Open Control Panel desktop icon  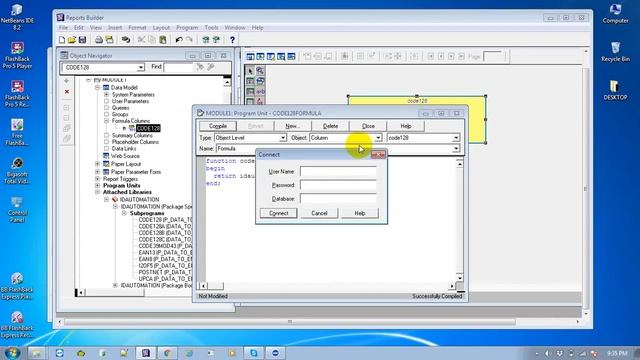pyautogui.click(x=17, y=209)
